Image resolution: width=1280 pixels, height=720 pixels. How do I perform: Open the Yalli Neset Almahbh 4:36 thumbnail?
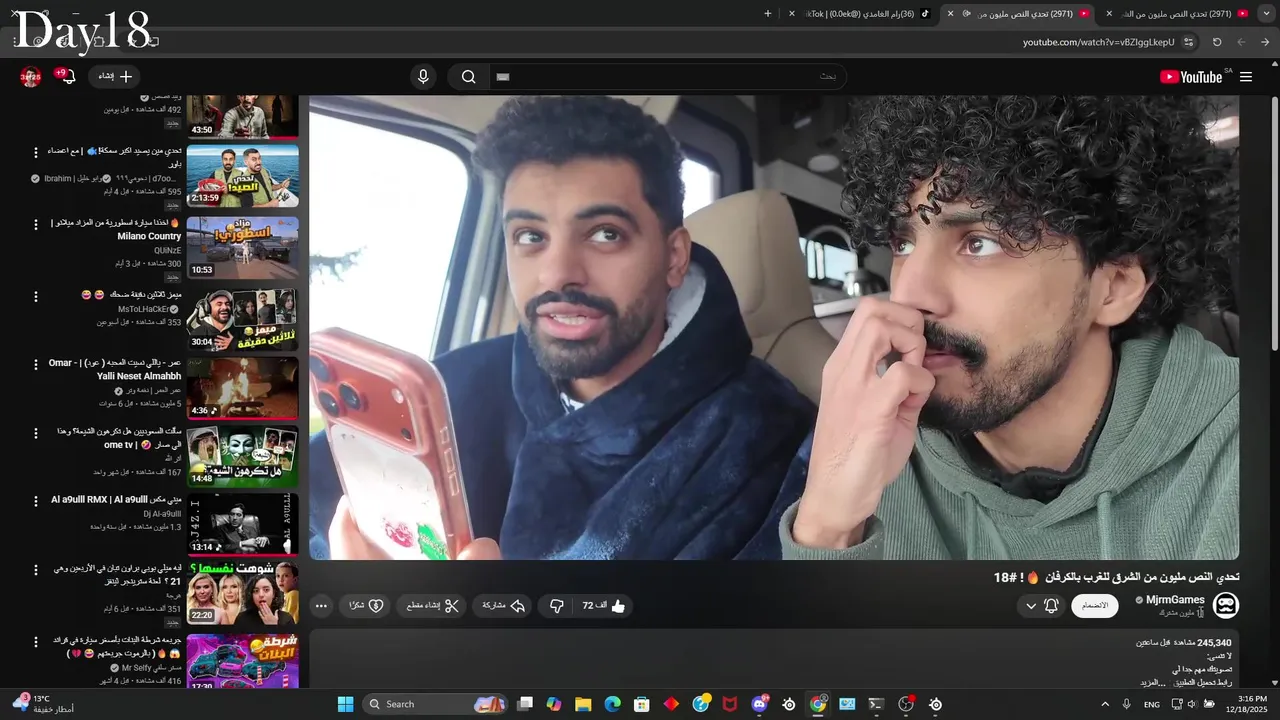tap(243, 389)
